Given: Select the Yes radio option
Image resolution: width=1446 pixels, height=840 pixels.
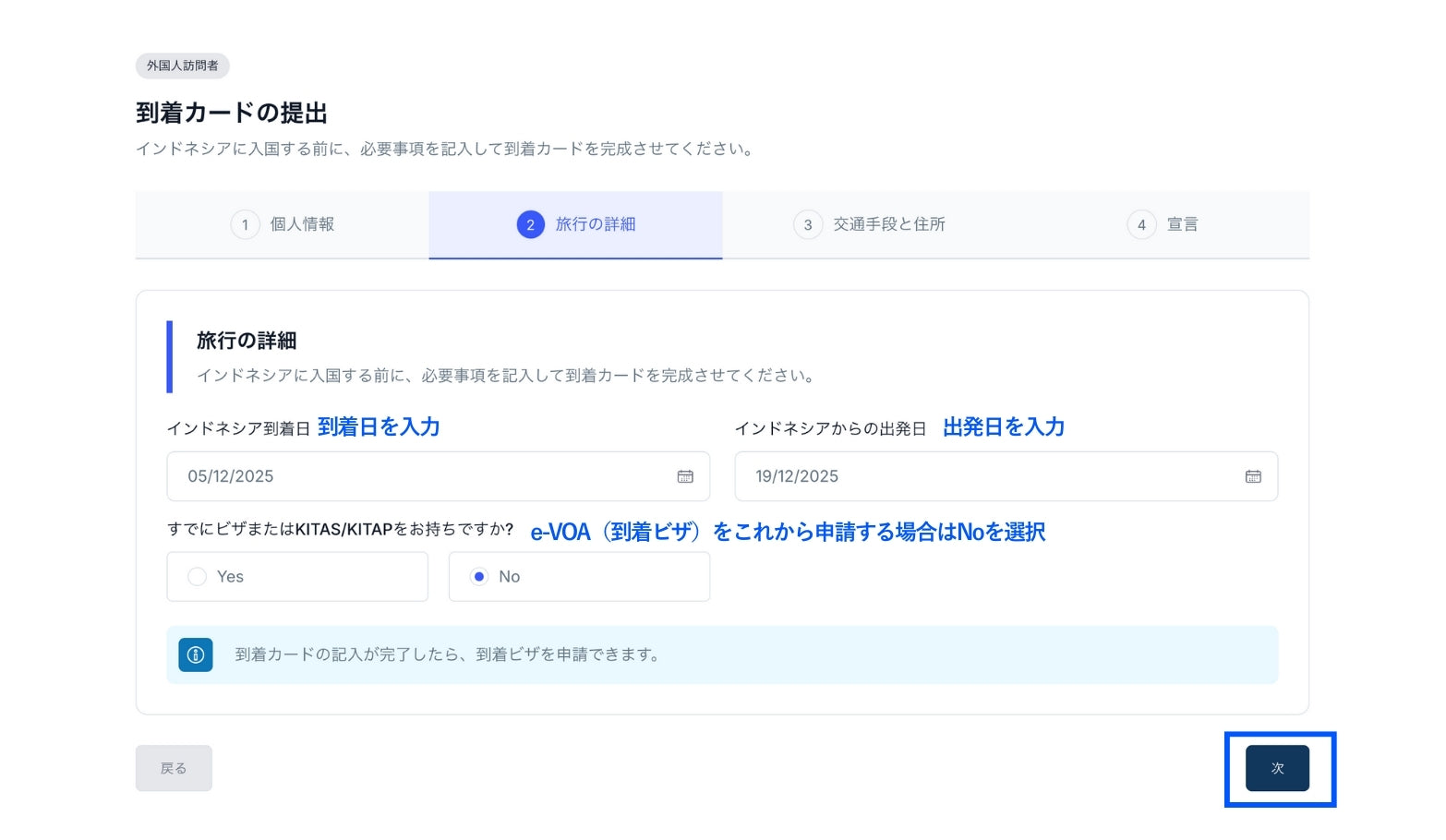Looking at the screenshot, I should tap(198, 577).
